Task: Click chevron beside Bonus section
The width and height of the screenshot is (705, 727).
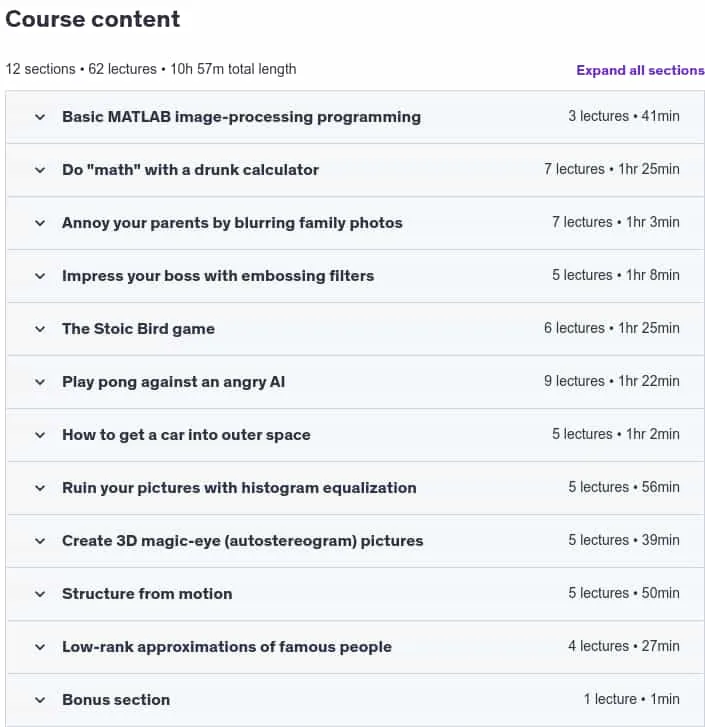Action: (x=40, y=700)
